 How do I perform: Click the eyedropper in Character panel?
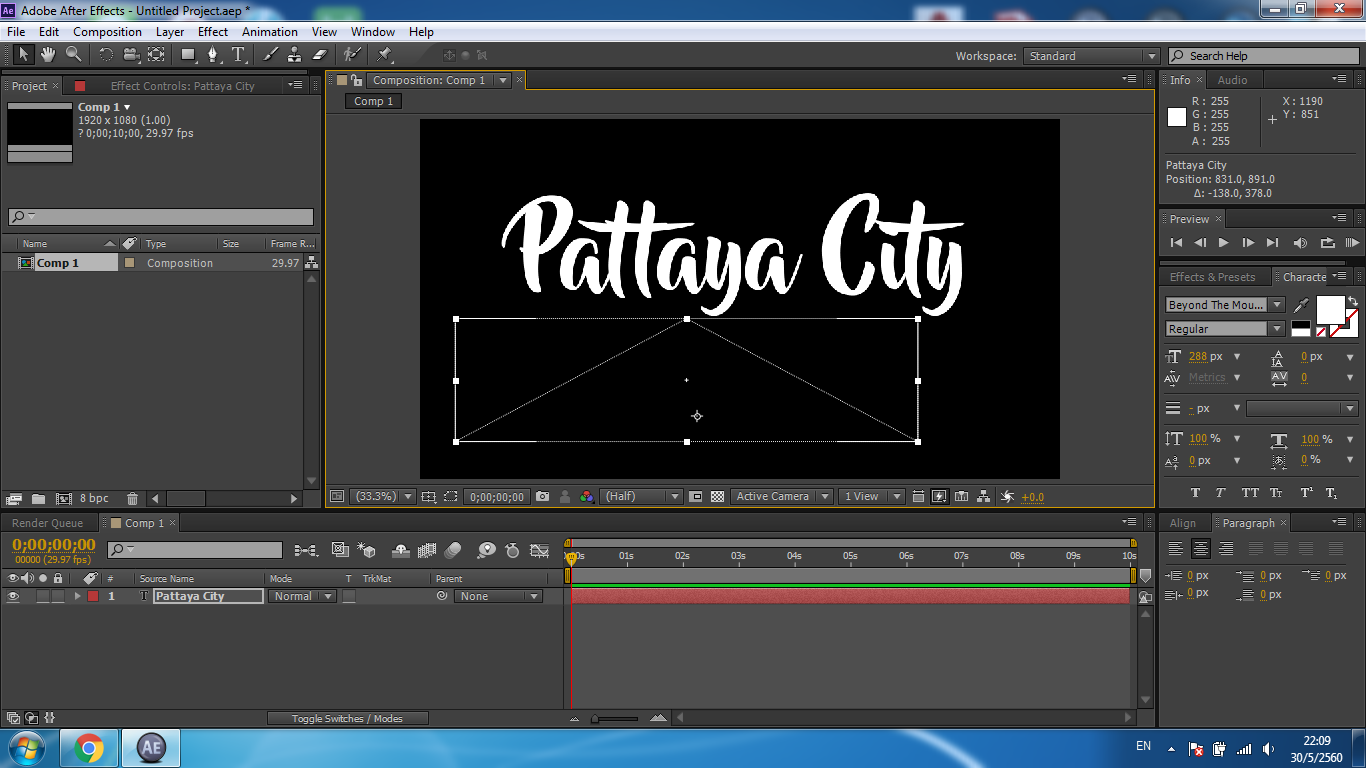[1302, 305]
